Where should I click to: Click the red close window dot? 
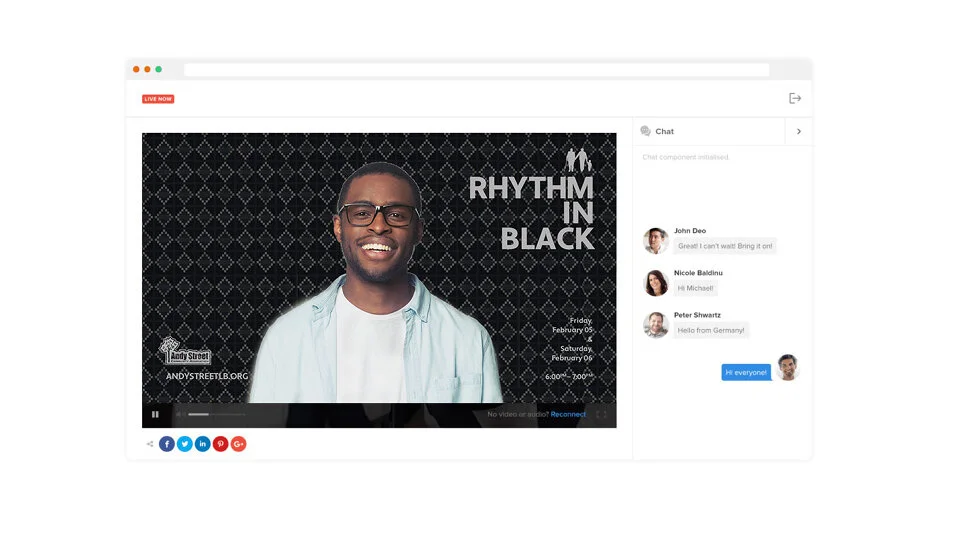[136, 69]
